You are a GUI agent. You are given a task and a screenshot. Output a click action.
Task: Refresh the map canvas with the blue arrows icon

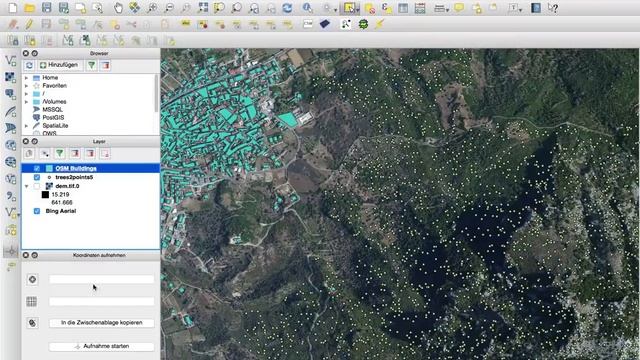[287, 8]
